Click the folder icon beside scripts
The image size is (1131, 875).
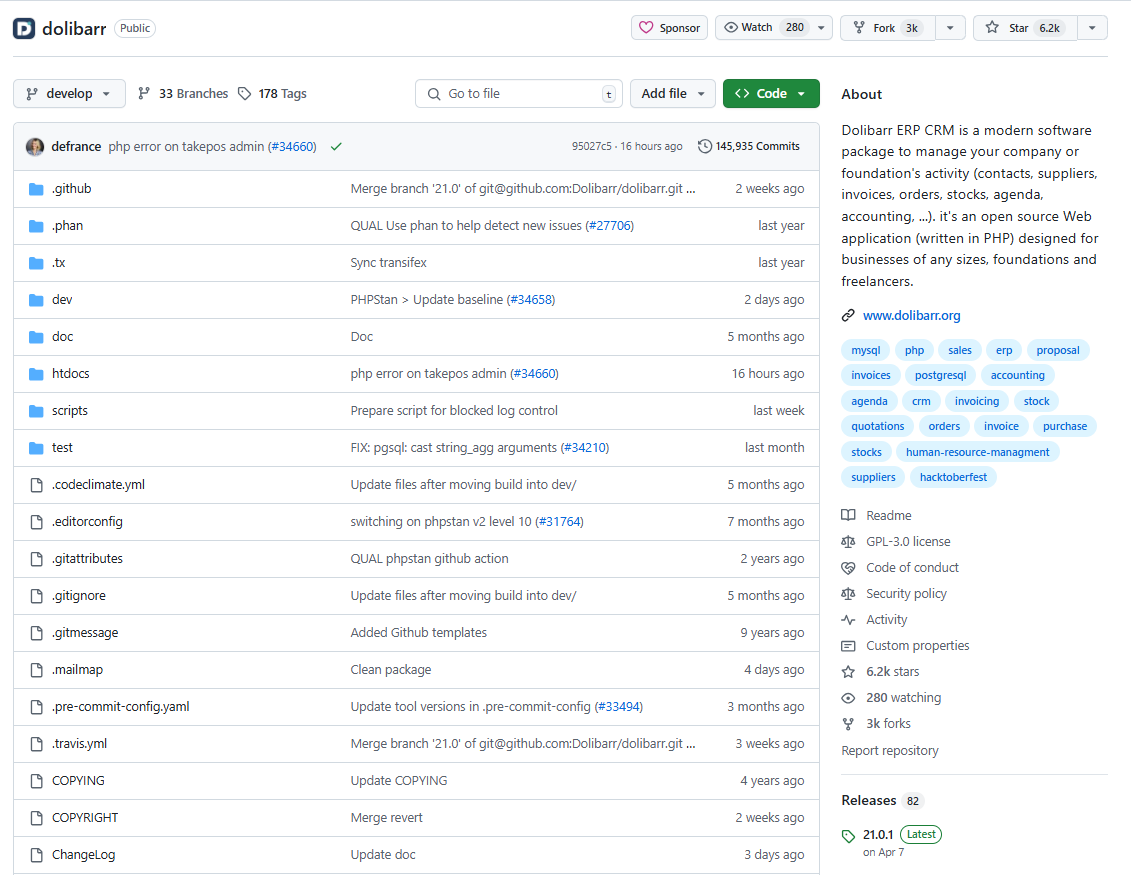click(x=36, y=411)
